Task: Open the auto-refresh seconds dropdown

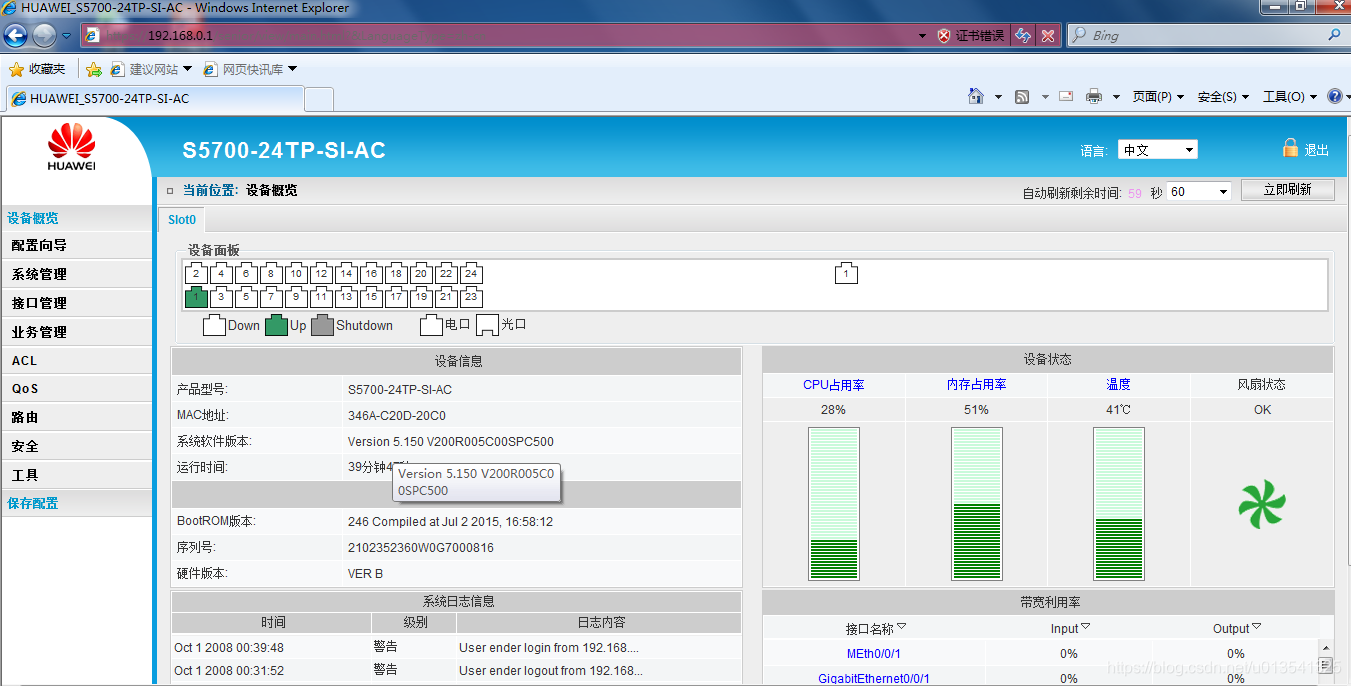Action: [x=1199, y=192]
